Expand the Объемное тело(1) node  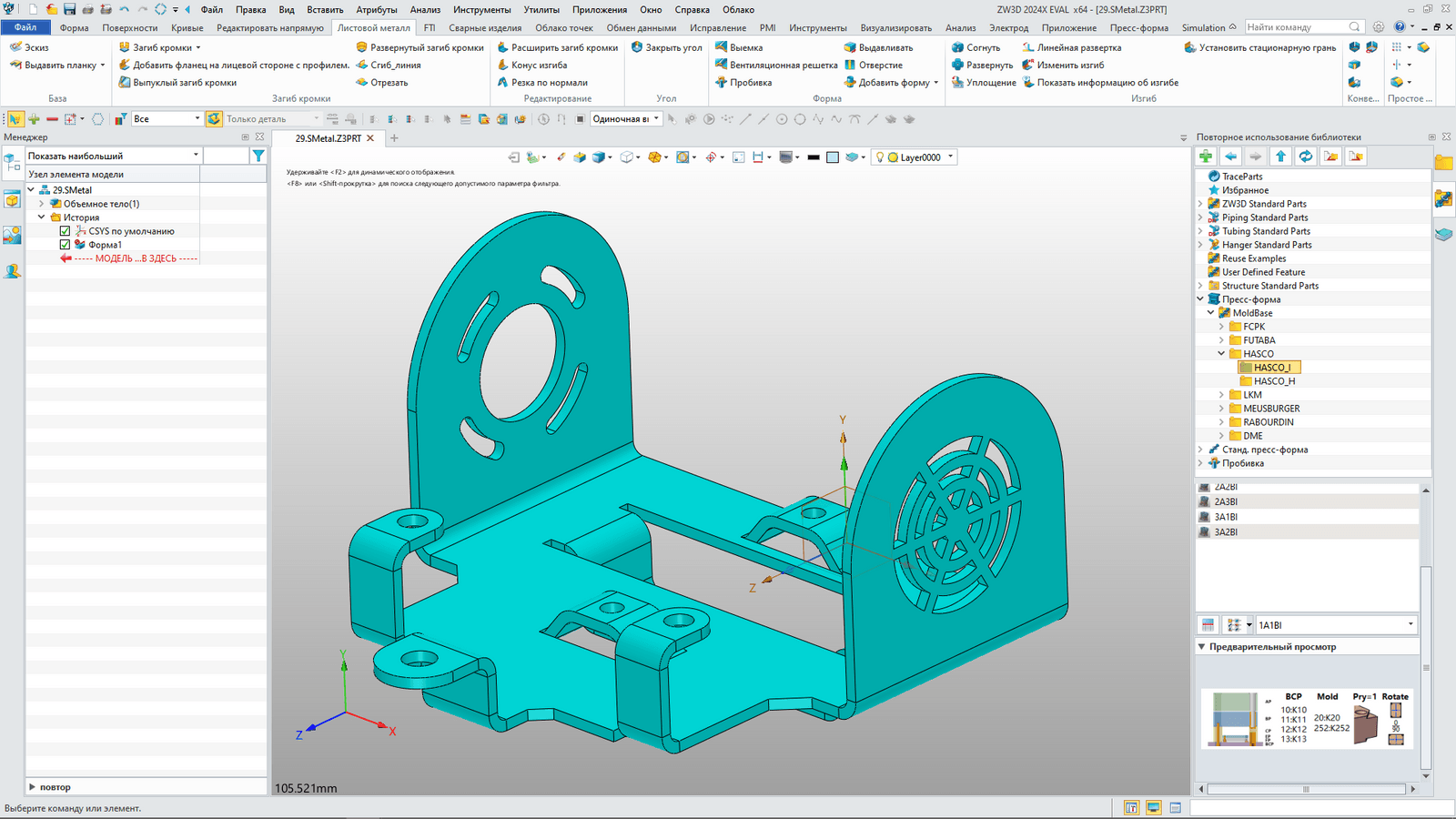(42, 204)
